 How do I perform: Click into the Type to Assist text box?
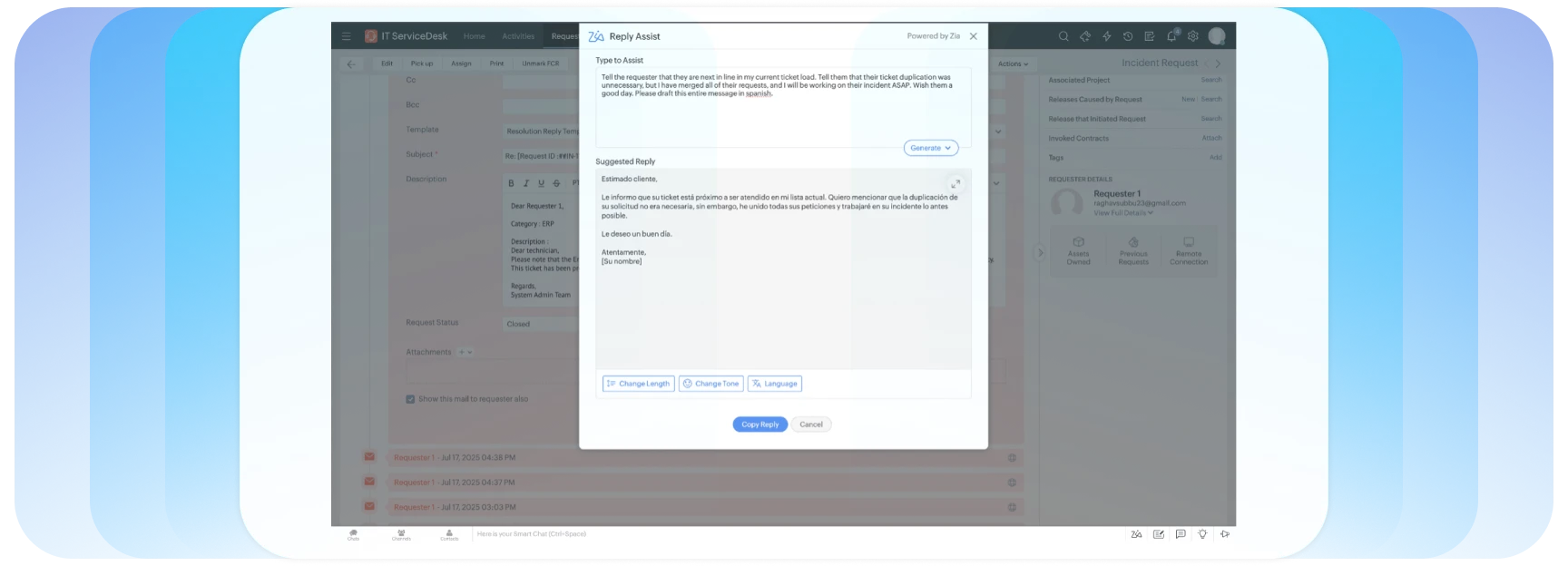(783, 106)
